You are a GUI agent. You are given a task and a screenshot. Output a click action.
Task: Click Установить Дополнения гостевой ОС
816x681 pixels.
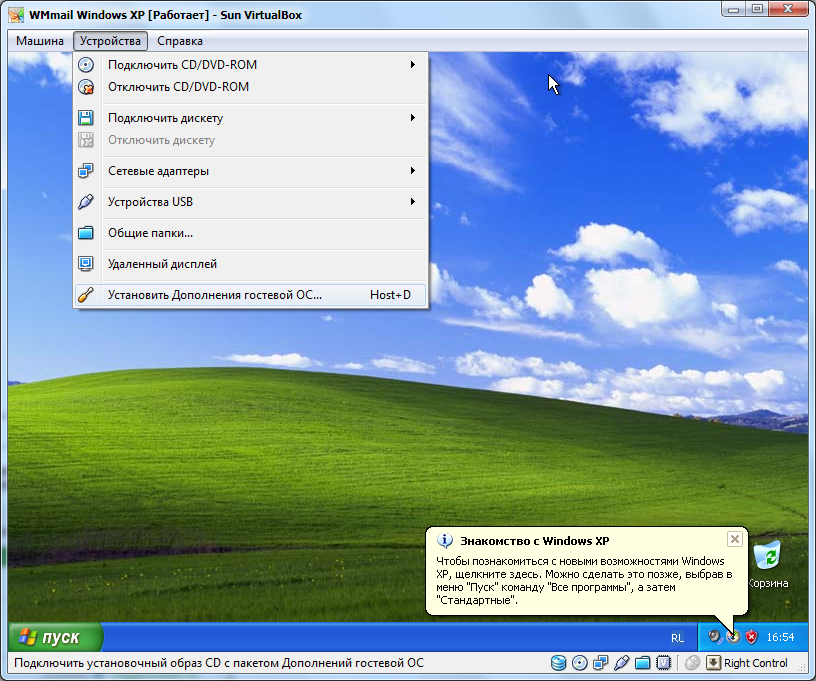click(x=250, y=295)
